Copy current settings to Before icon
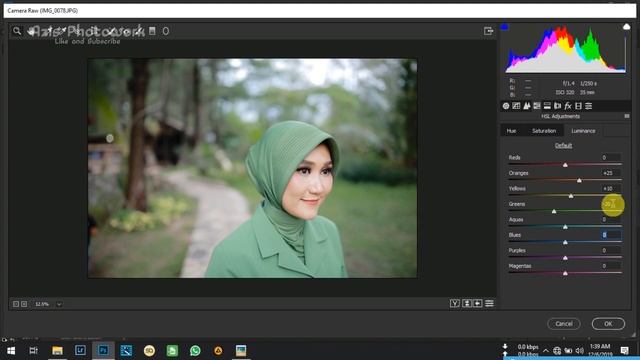This screenshot has height=360, width=640. 478,303
